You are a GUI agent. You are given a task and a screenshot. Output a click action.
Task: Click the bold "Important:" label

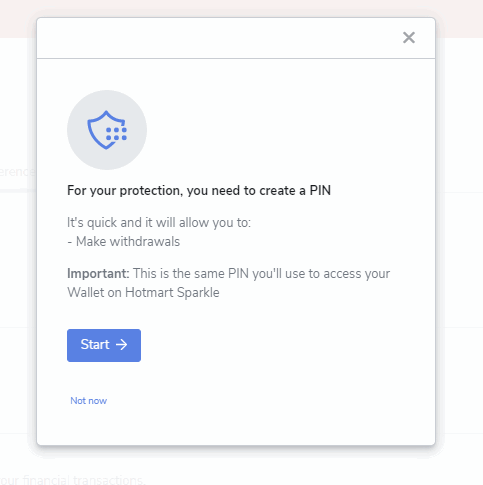[98, 274]
